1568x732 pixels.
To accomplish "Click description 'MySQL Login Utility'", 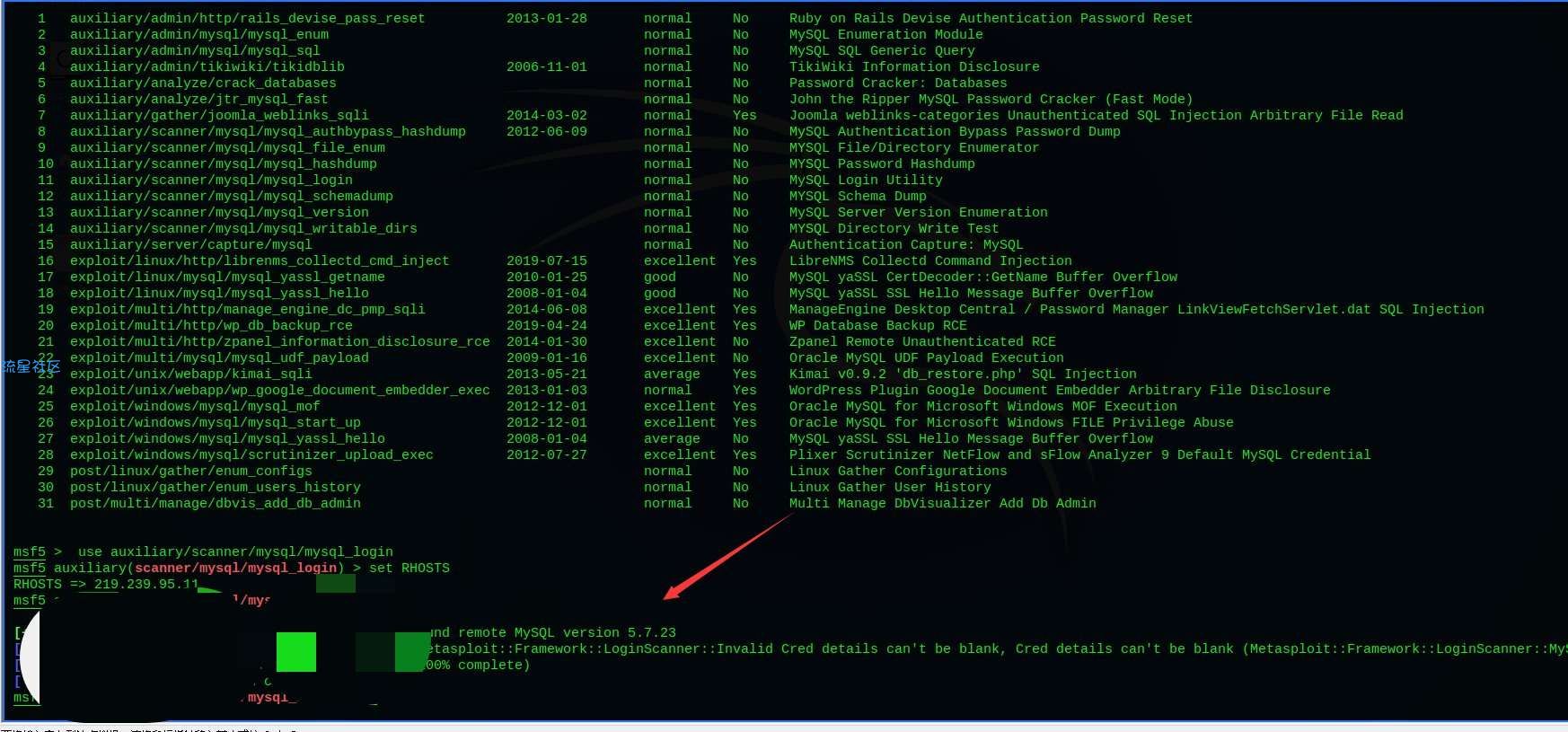I will 866,180.
